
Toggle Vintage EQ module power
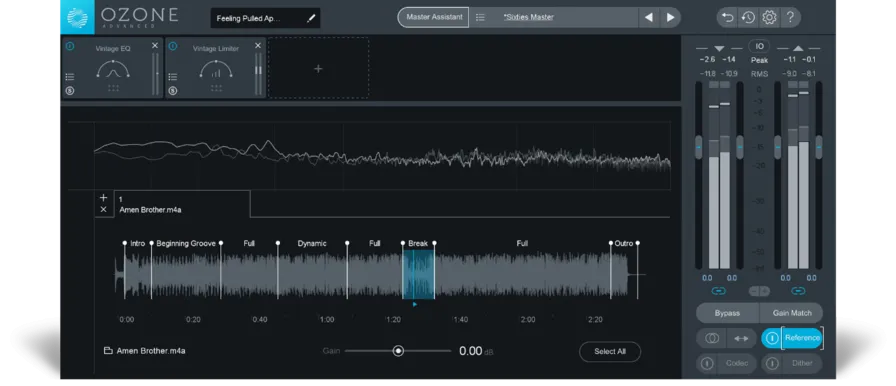coord(70,46)
